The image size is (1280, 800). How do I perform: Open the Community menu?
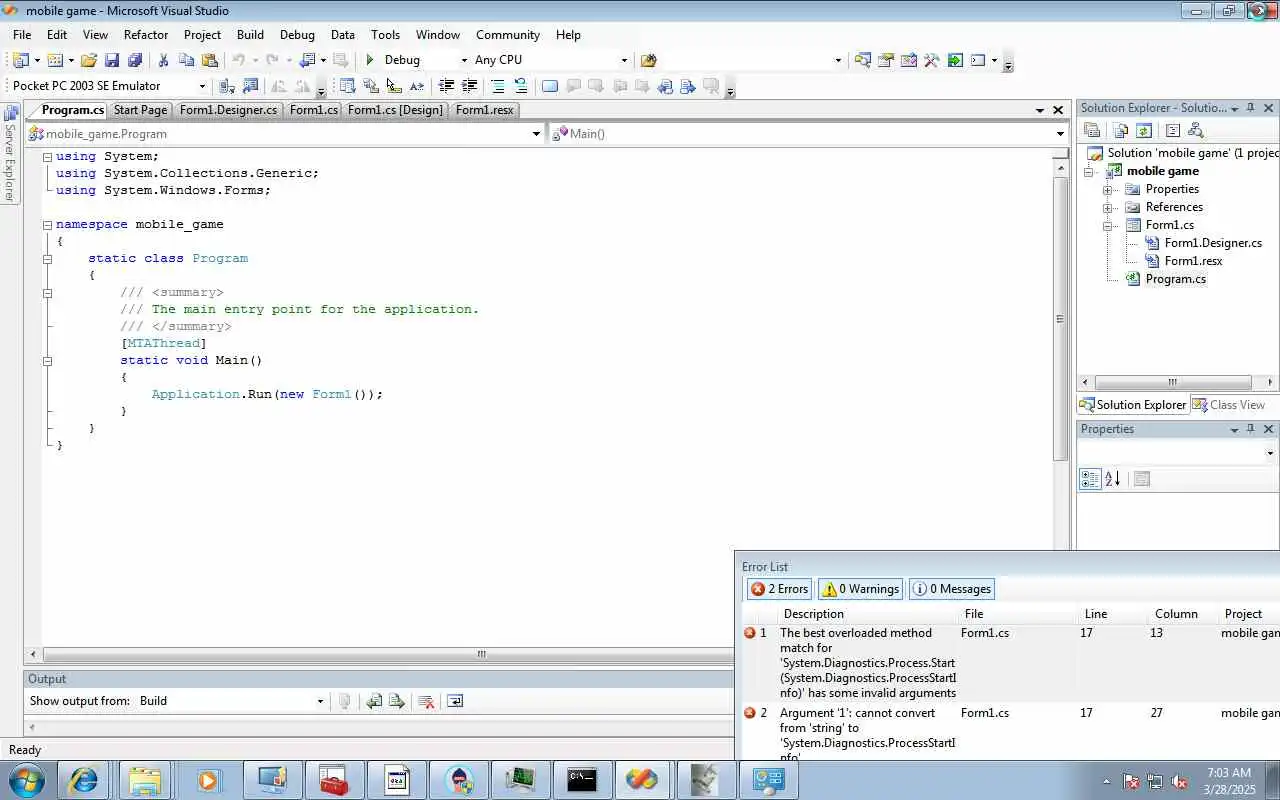508,35
